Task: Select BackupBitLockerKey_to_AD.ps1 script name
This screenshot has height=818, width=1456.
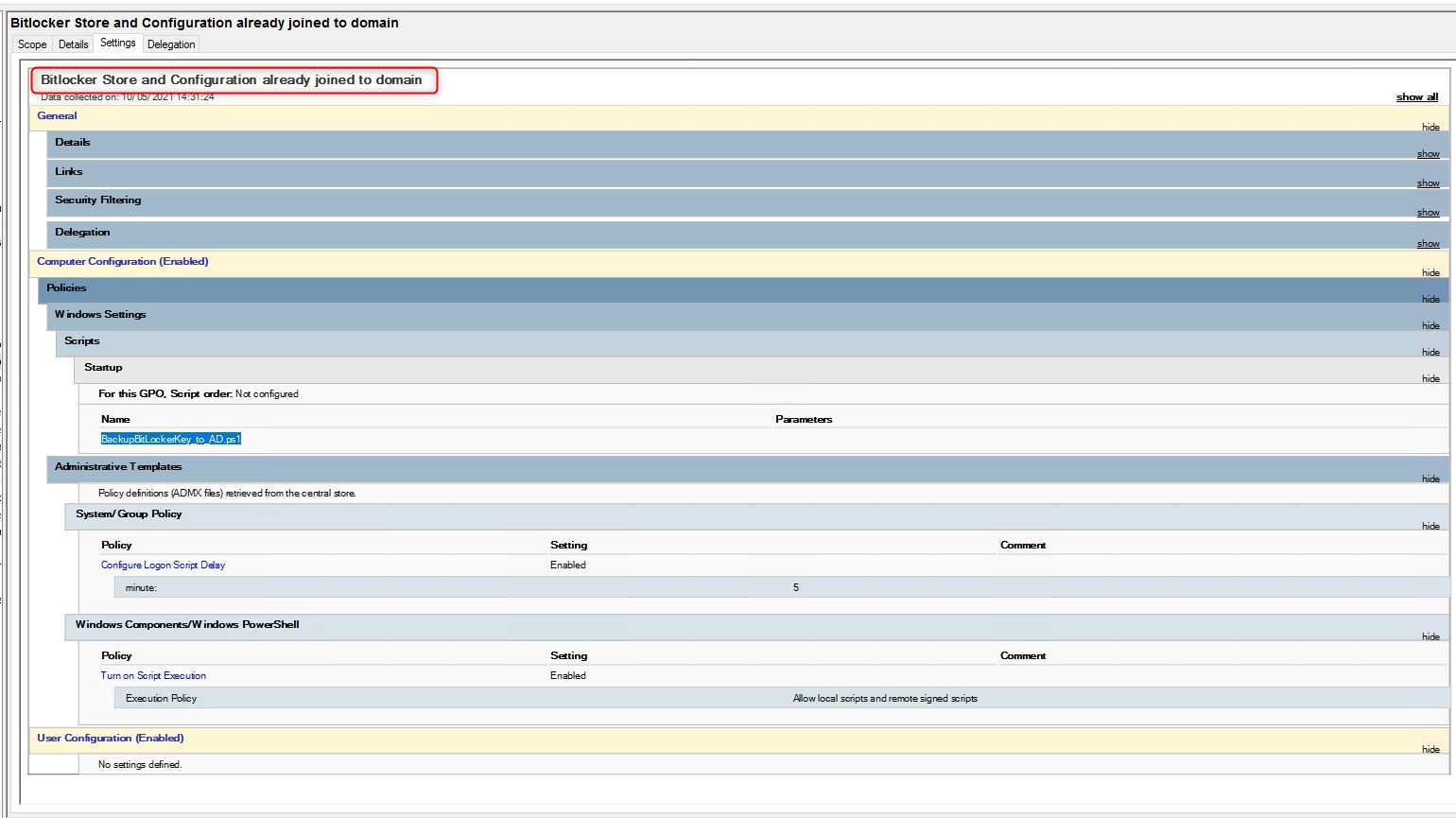Action: [x=171, y=439]
